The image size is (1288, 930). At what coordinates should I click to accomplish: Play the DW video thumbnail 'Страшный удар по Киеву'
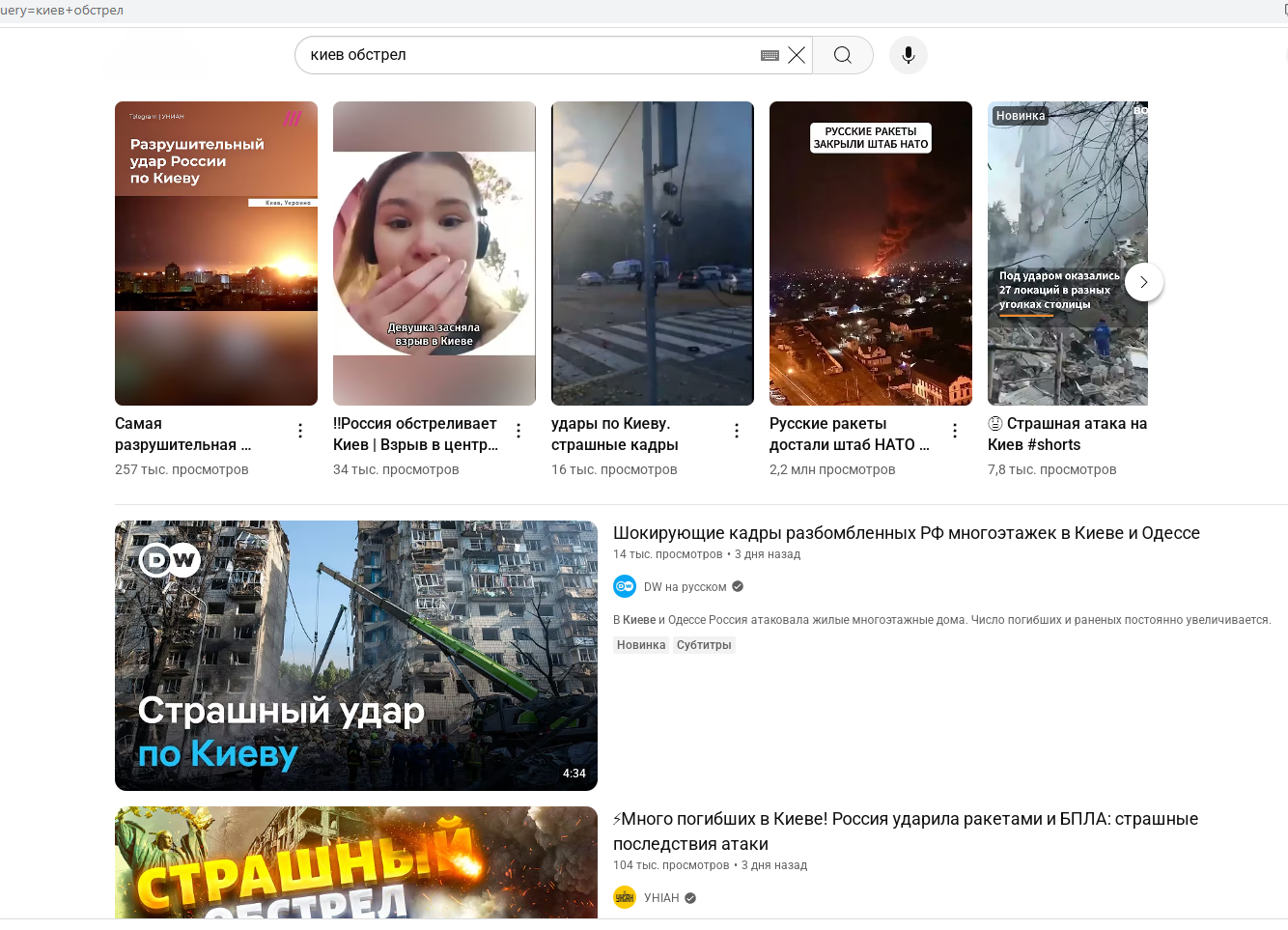[356, 656]
